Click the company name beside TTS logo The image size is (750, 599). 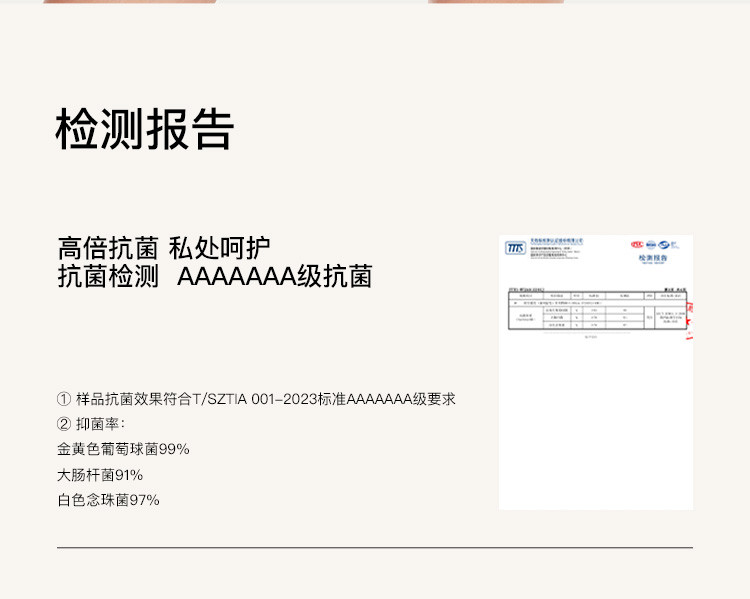point(555,242)
